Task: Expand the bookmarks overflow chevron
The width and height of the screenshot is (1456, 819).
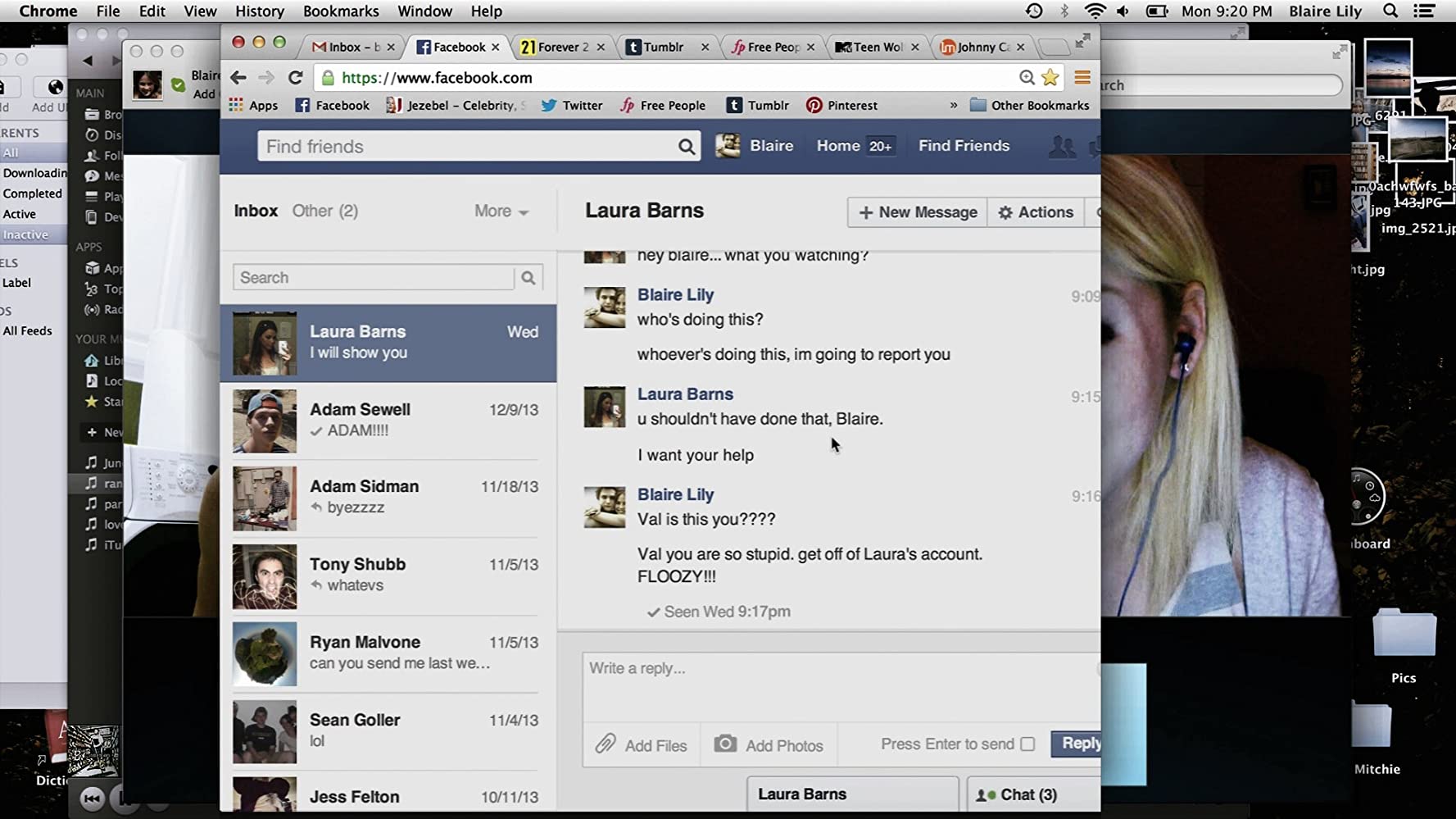Action: pos(953,106)
